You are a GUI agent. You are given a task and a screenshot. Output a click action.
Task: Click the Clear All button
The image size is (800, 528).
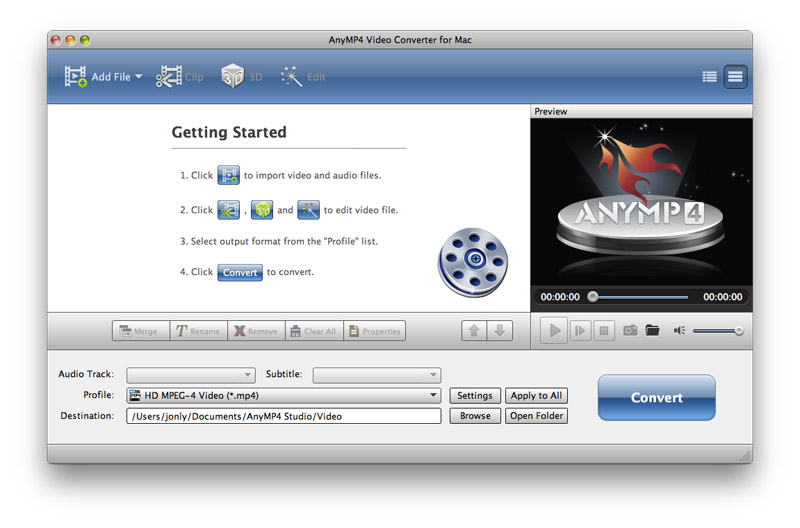tap(315, 331)
